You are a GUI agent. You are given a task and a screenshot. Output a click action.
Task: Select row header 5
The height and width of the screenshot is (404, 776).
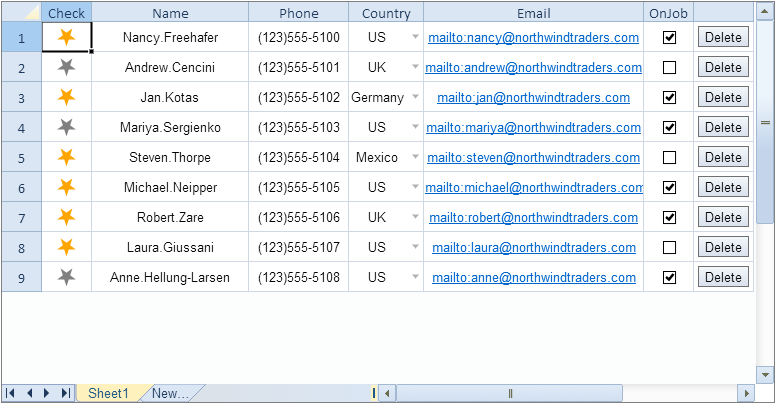point(21,157)
